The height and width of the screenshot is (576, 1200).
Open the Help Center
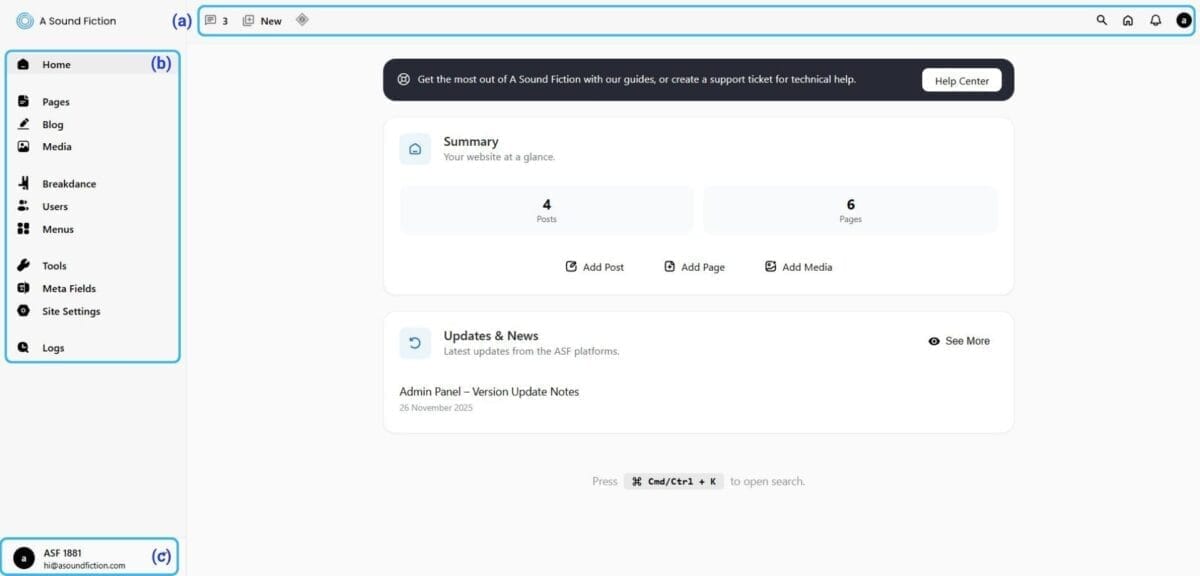(960, 79)
